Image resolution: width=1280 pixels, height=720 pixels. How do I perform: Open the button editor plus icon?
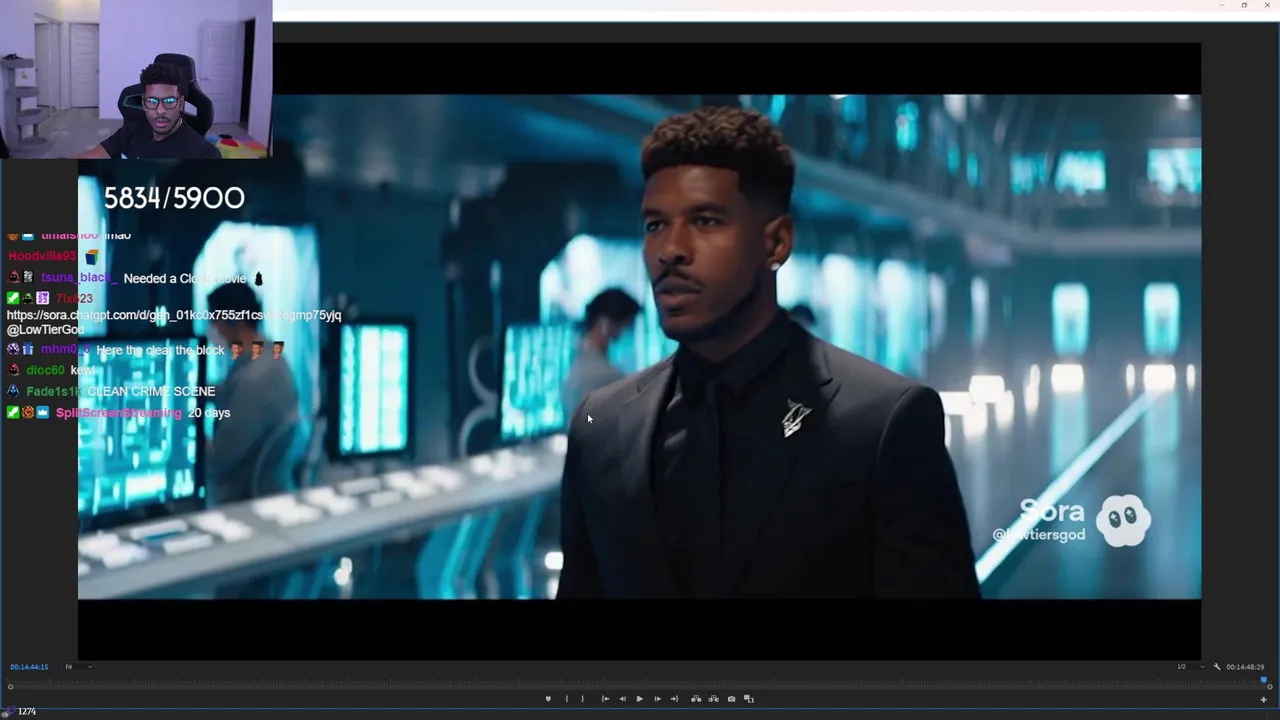pos(1263,699)
